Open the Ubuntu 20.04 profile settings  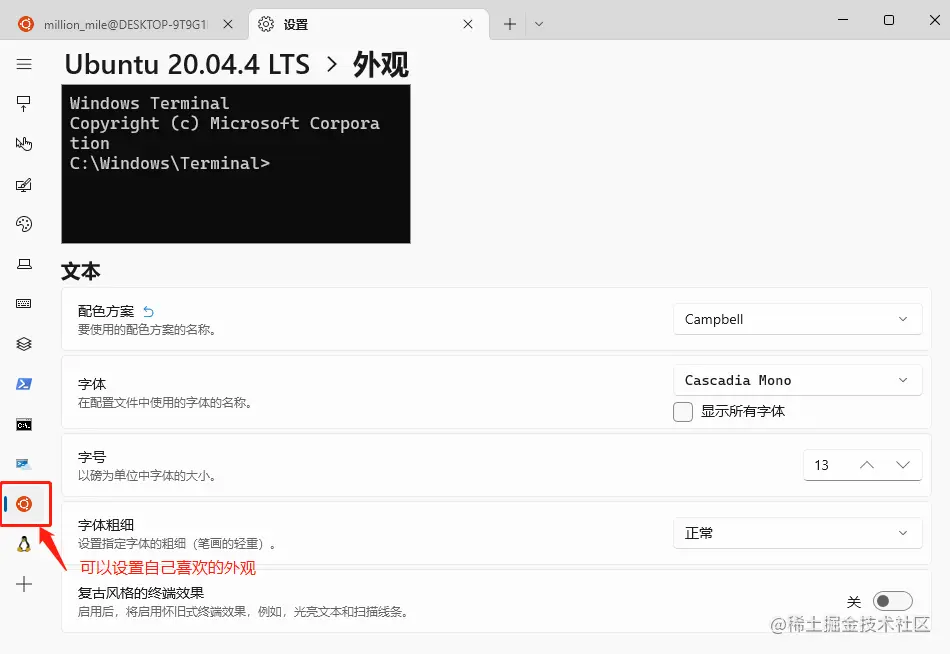click(x=24, y=504)
